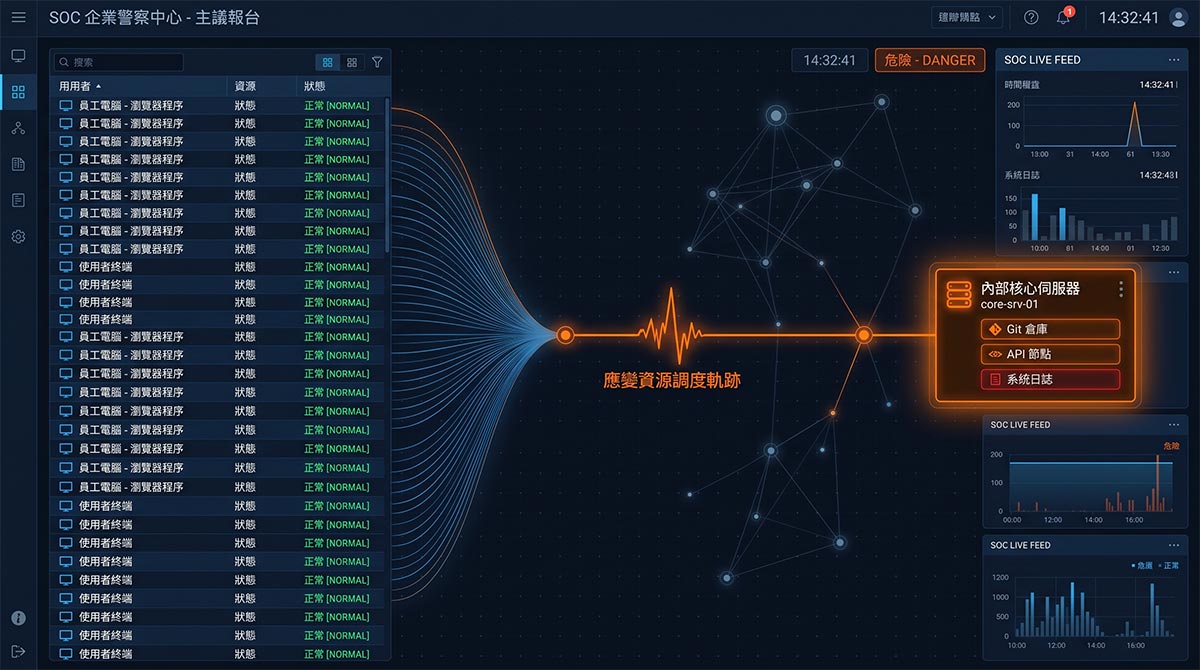Open options on SOC LIVE FEED panel with 1200-scale chart
The width and height of the screenshot is (1200, 670).
click(1173, 545)
